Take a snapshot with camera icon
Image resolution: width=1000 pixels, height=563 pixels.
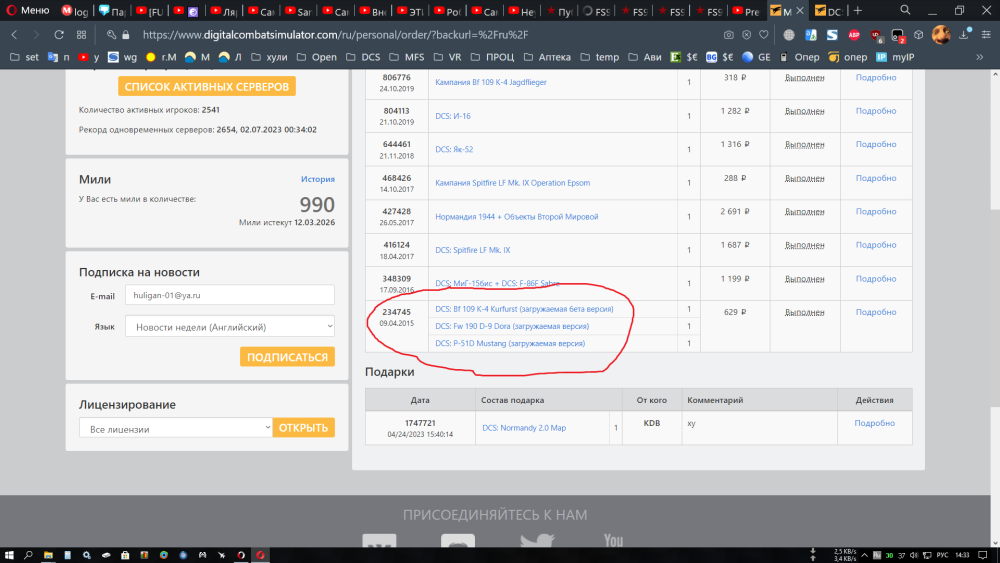[x=728, y=35]
